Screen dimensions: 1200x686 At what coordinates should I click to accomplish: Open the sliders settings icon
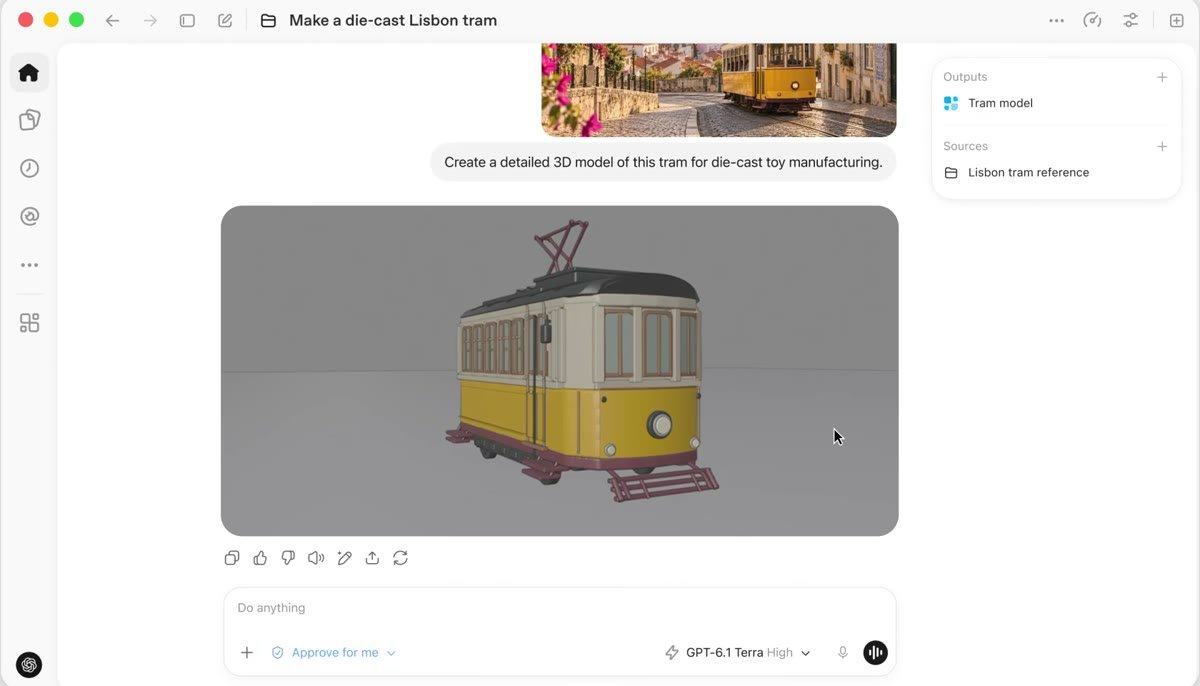click(1130, 20)
